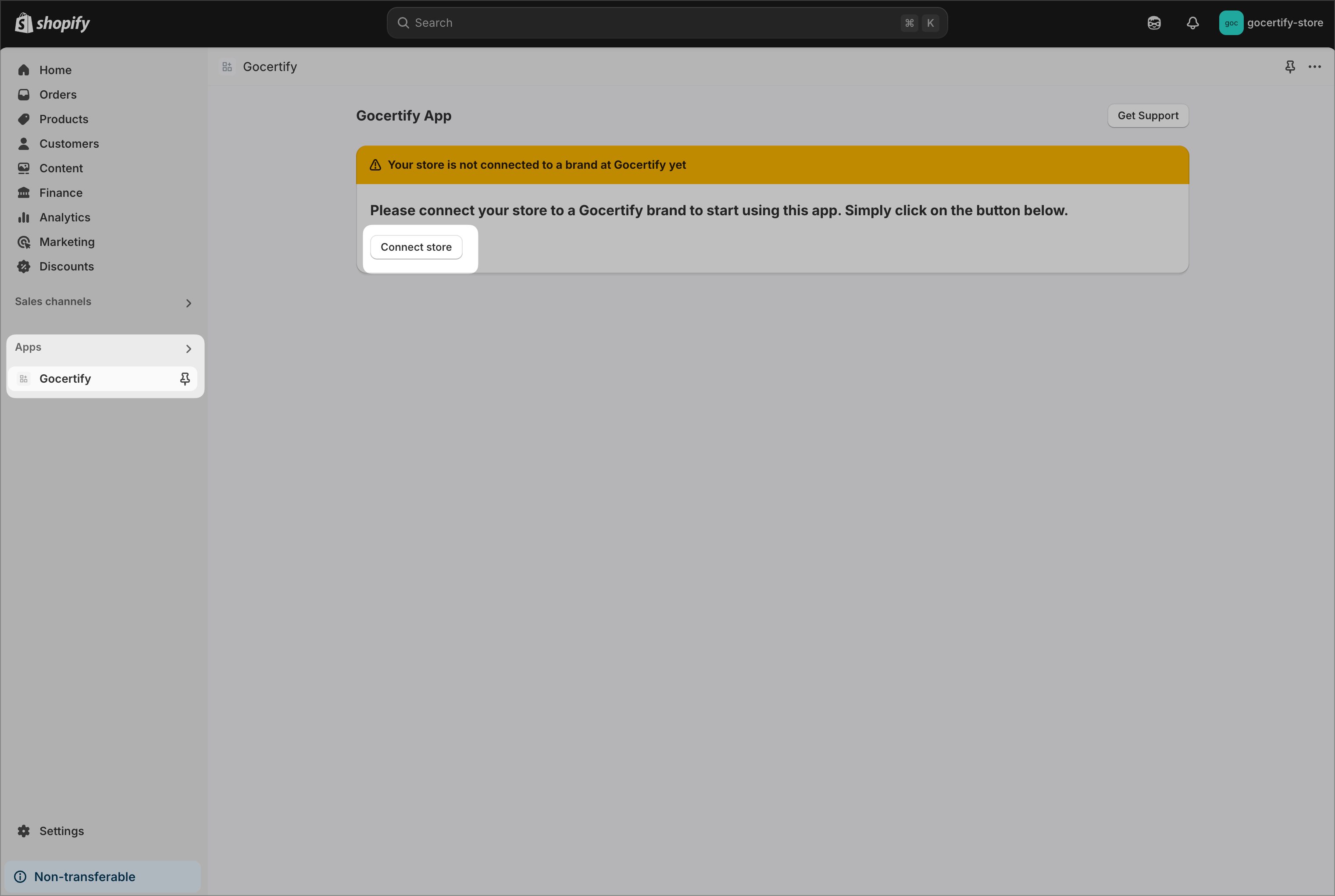Open the Sidekick assistant icon

pos(1154,23)
